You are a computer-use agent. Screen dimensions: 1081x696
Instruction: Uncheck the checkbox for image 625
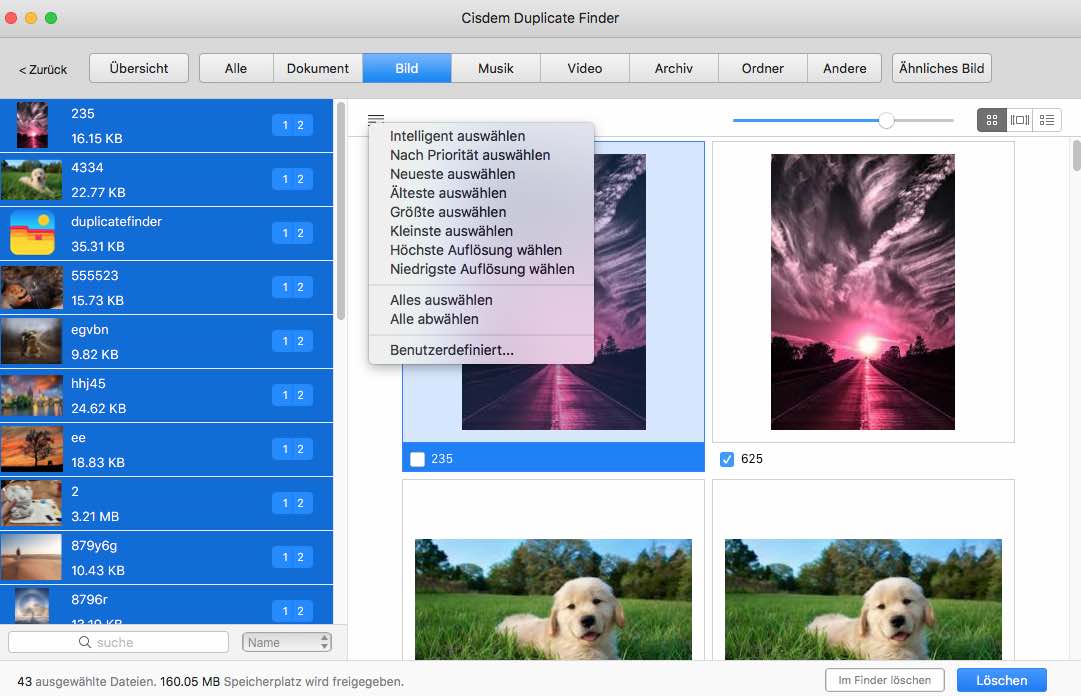click(x=727, y=459)
